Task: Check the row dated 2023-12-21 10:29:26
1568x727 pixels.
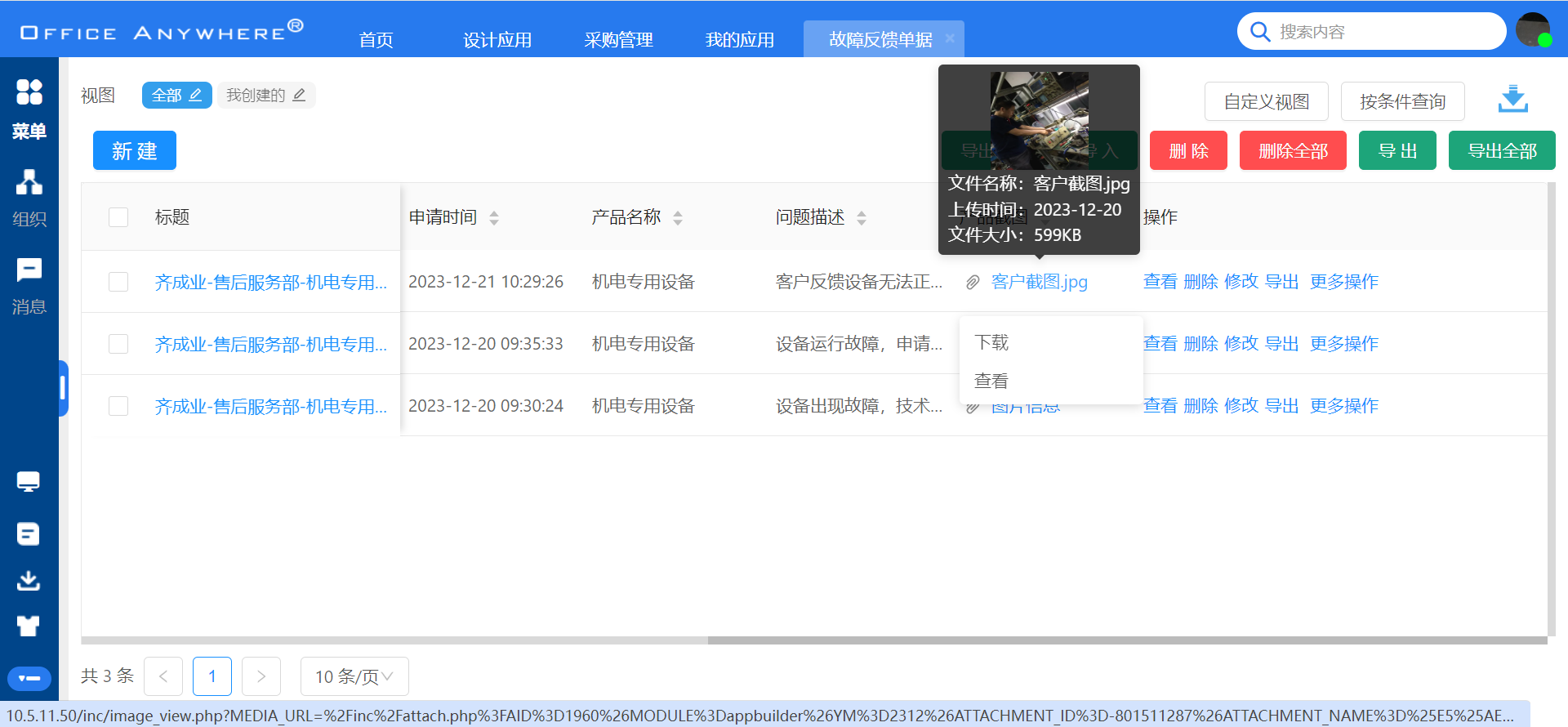Action: 118,282
